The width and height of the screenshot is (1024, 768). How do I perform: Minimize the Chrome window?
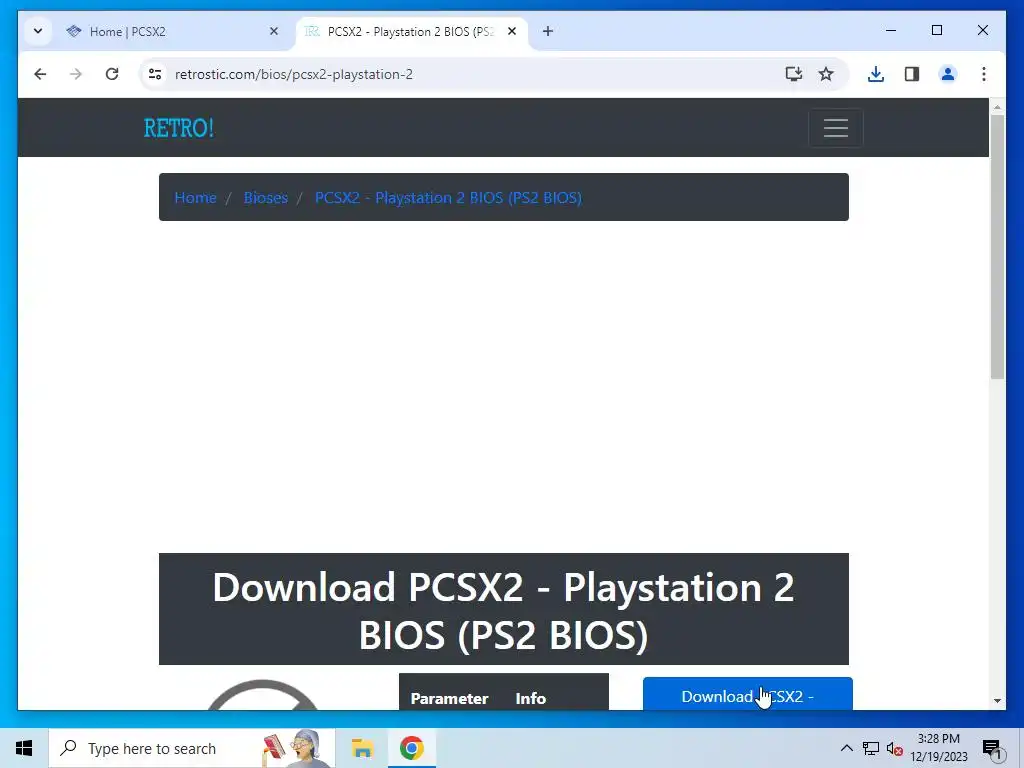coord(891,30)
